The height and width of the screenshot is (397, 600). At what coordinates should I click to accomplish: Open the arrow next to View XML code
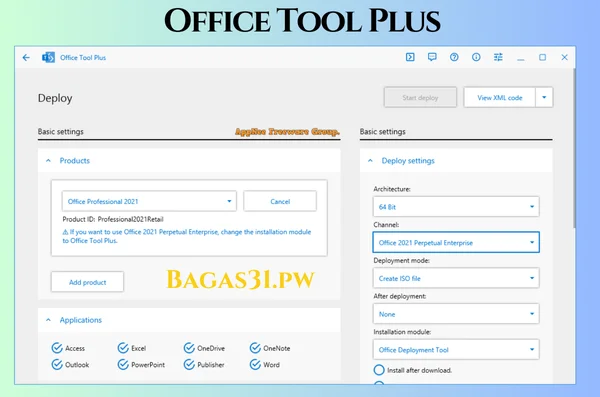coord(544,97)
